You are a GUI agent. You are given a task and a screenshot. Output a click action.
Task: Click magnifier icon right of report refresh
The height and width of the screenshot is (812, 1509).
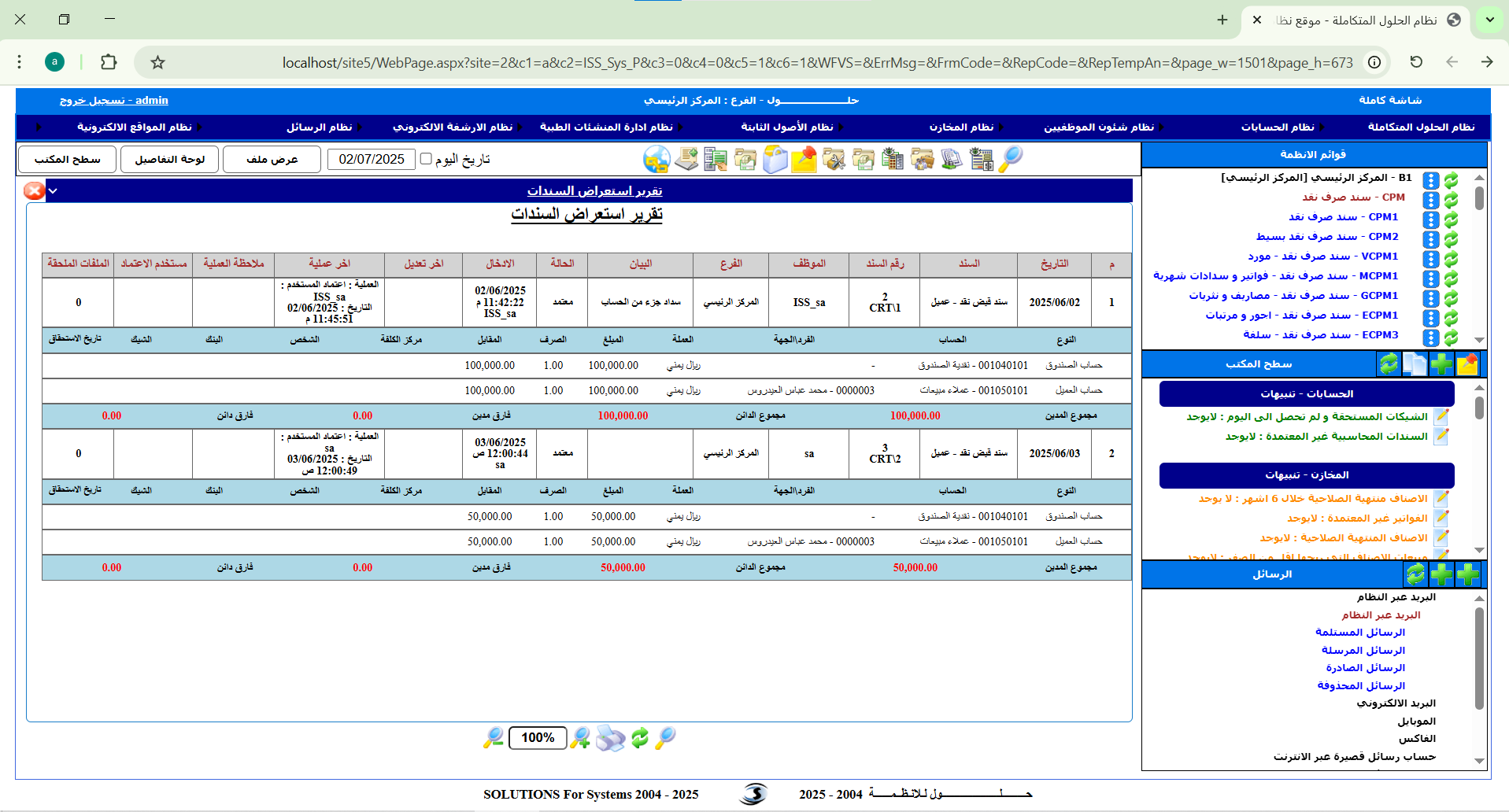(666, 738)
